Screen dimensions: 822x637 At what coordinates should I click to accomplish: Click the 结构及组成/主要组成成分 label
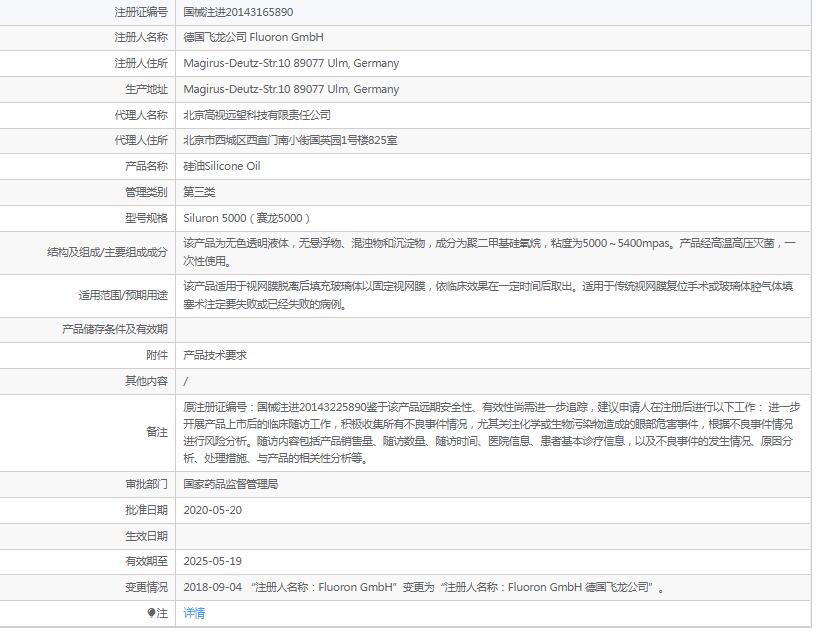coord(107,252)
